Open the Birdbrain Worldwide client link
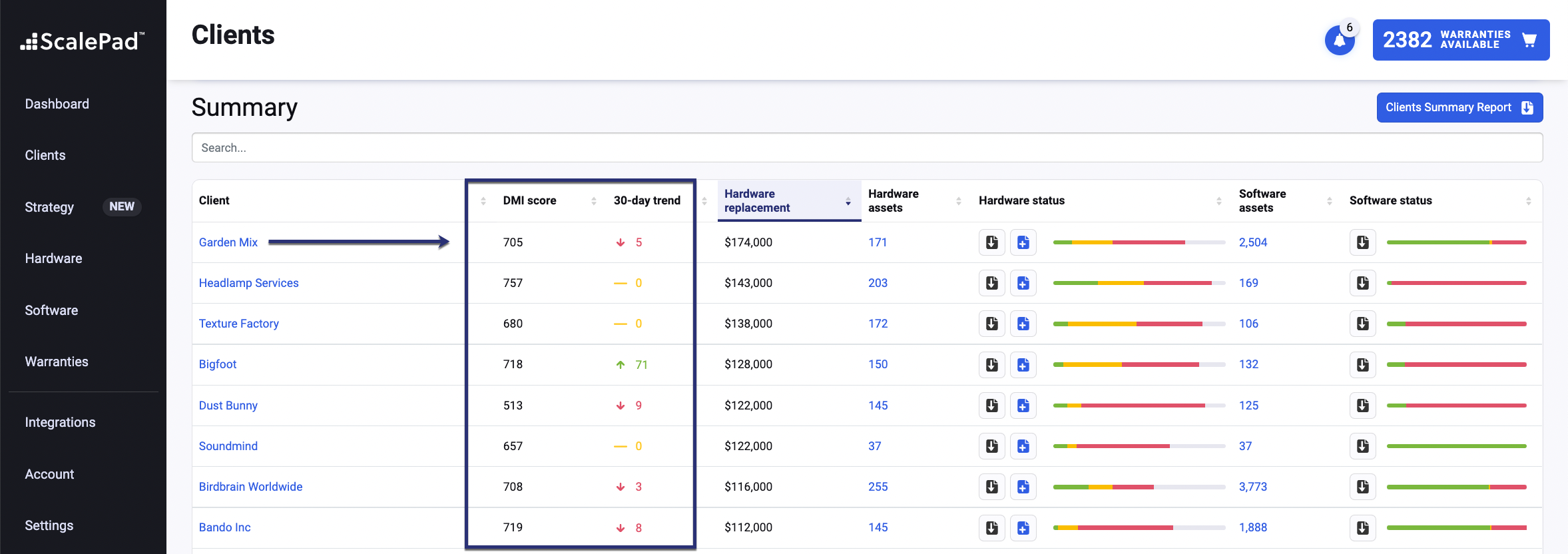The image size is (1568, 554). 250,487
